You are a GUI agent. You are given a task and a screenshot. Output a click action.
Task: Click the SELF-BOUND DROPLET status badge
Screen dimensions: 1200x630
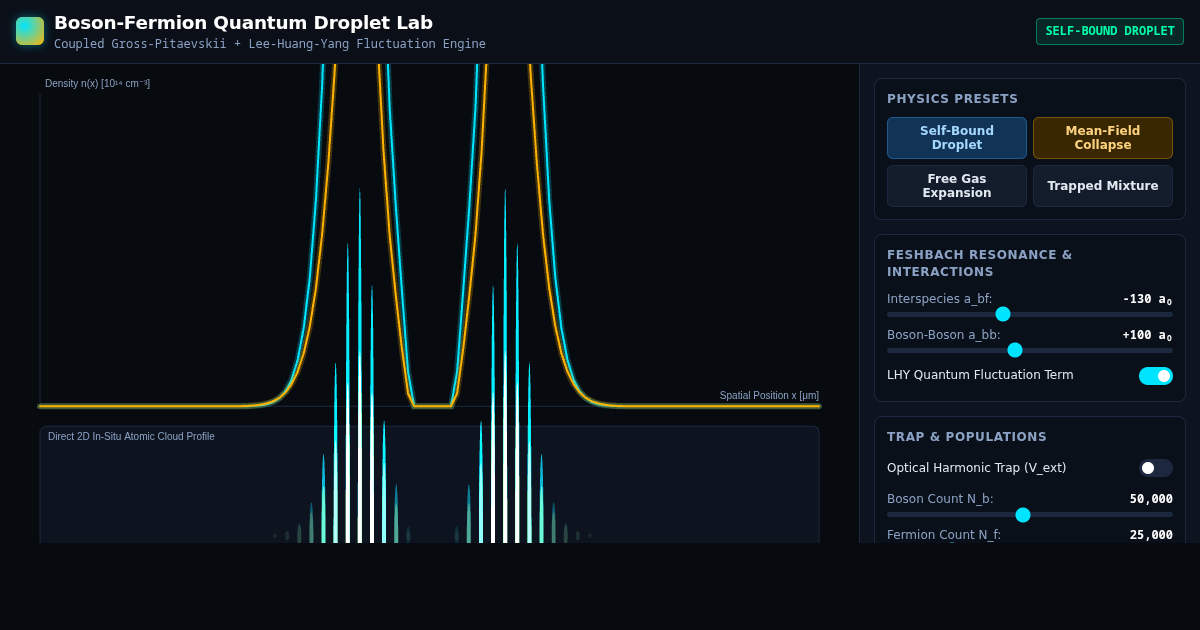point(1110,31)
